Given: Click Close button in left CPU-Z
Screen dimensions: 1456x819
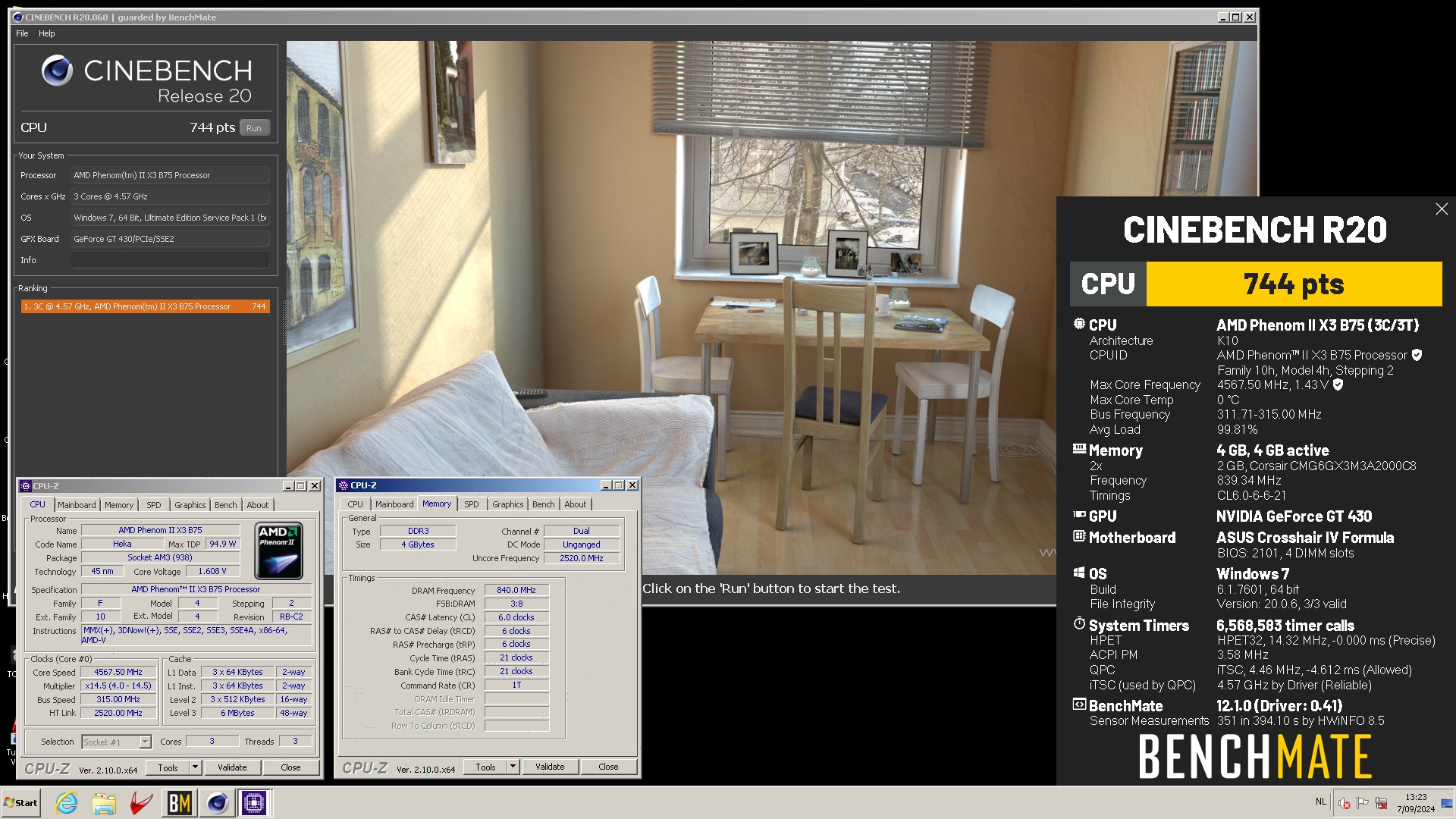Looking at the screenshot, I should [x=290, y=767].
